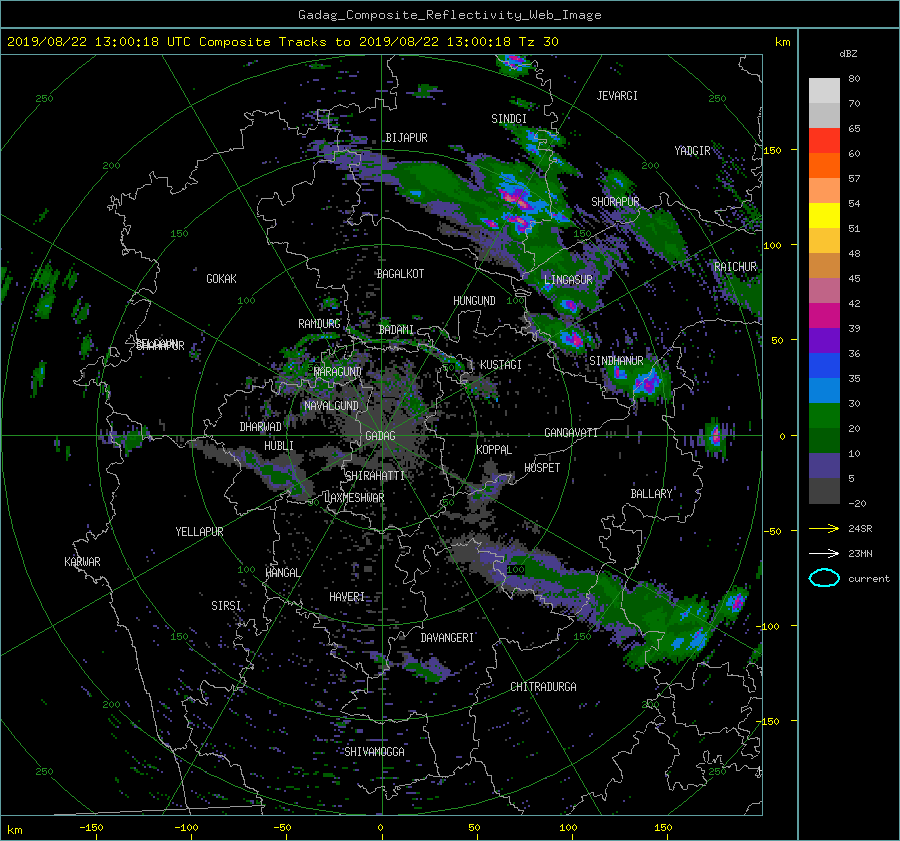Select the HUNGUND city label
The image size is (900, 841).
coord(474,301)
